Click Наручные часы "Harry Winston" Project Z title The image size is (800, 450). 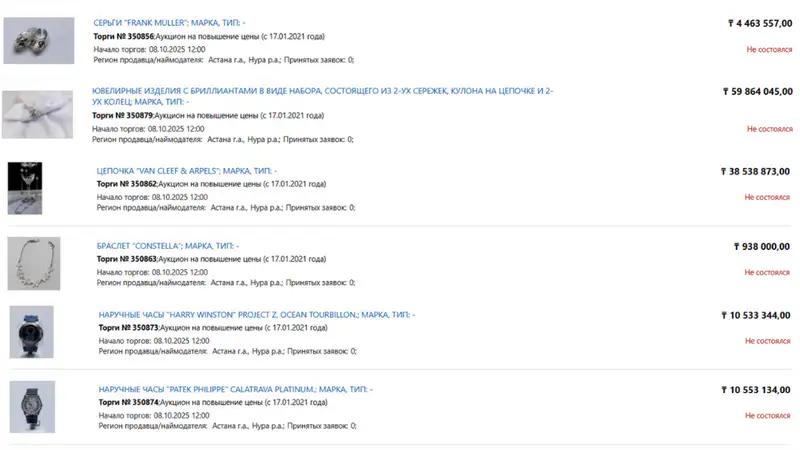[257, 314]
